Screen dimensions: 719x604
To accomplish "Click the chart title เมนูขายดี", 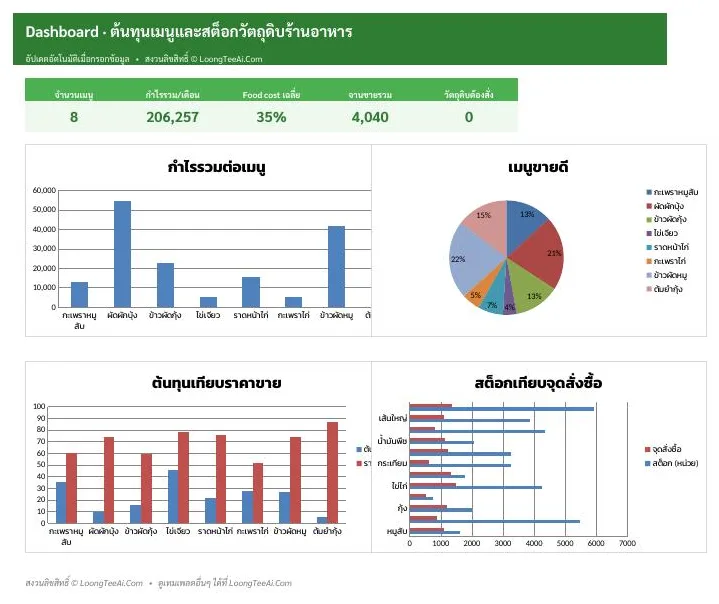I will (538, 167).
